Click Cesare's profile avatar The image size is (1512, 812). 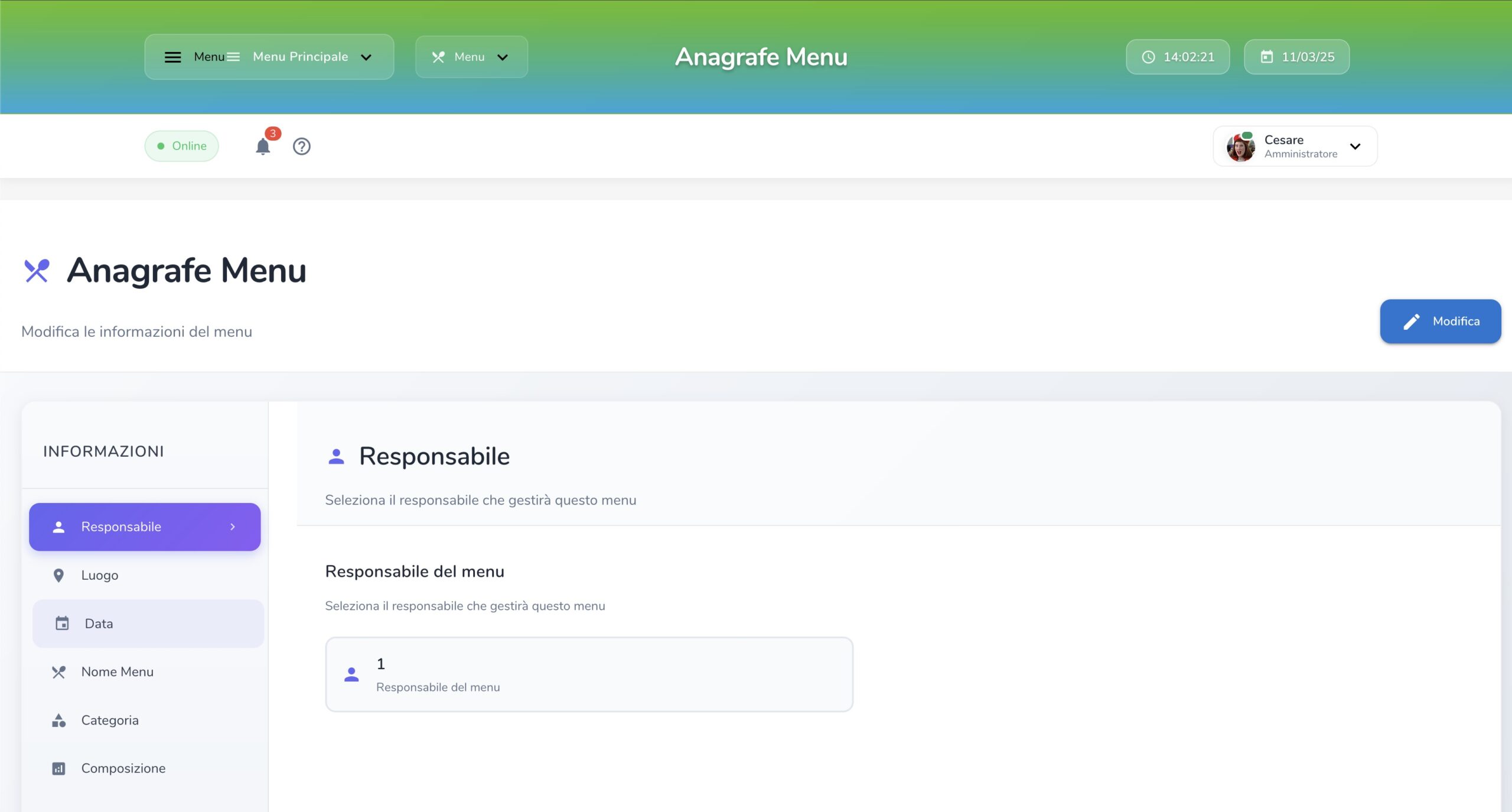[x=1241, y=146]
